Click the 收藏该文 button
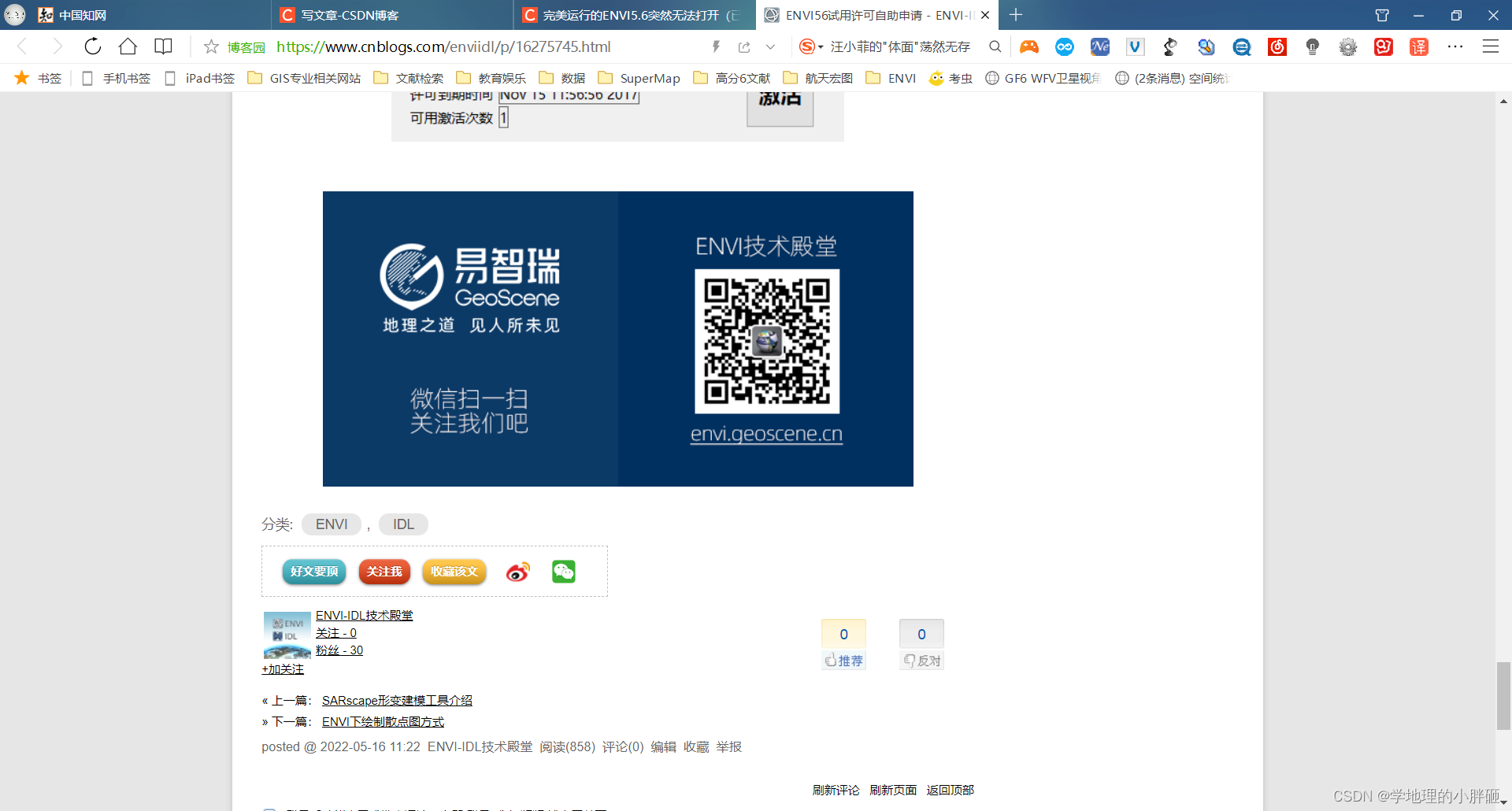 coord(454,572)
